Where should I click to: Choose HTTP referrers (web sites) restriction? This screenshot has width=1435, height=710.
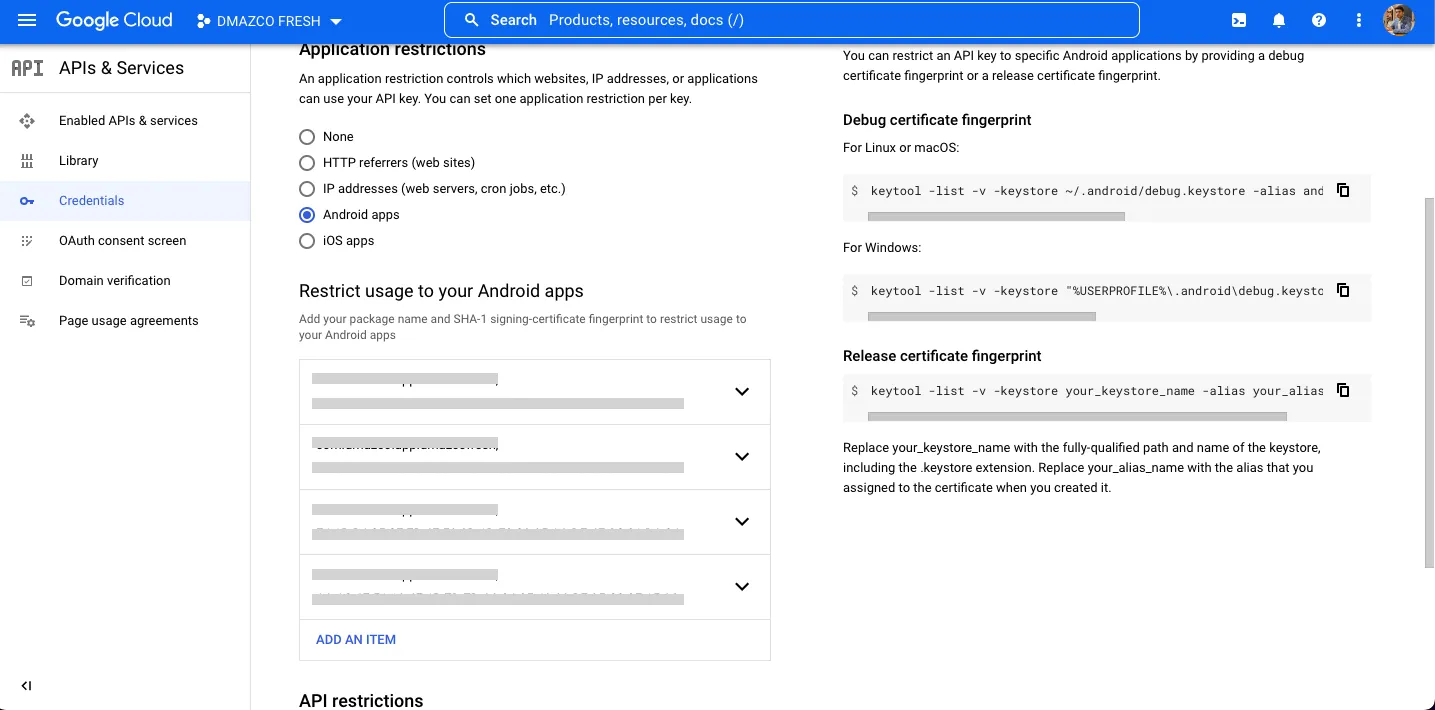tap(307, 163)
